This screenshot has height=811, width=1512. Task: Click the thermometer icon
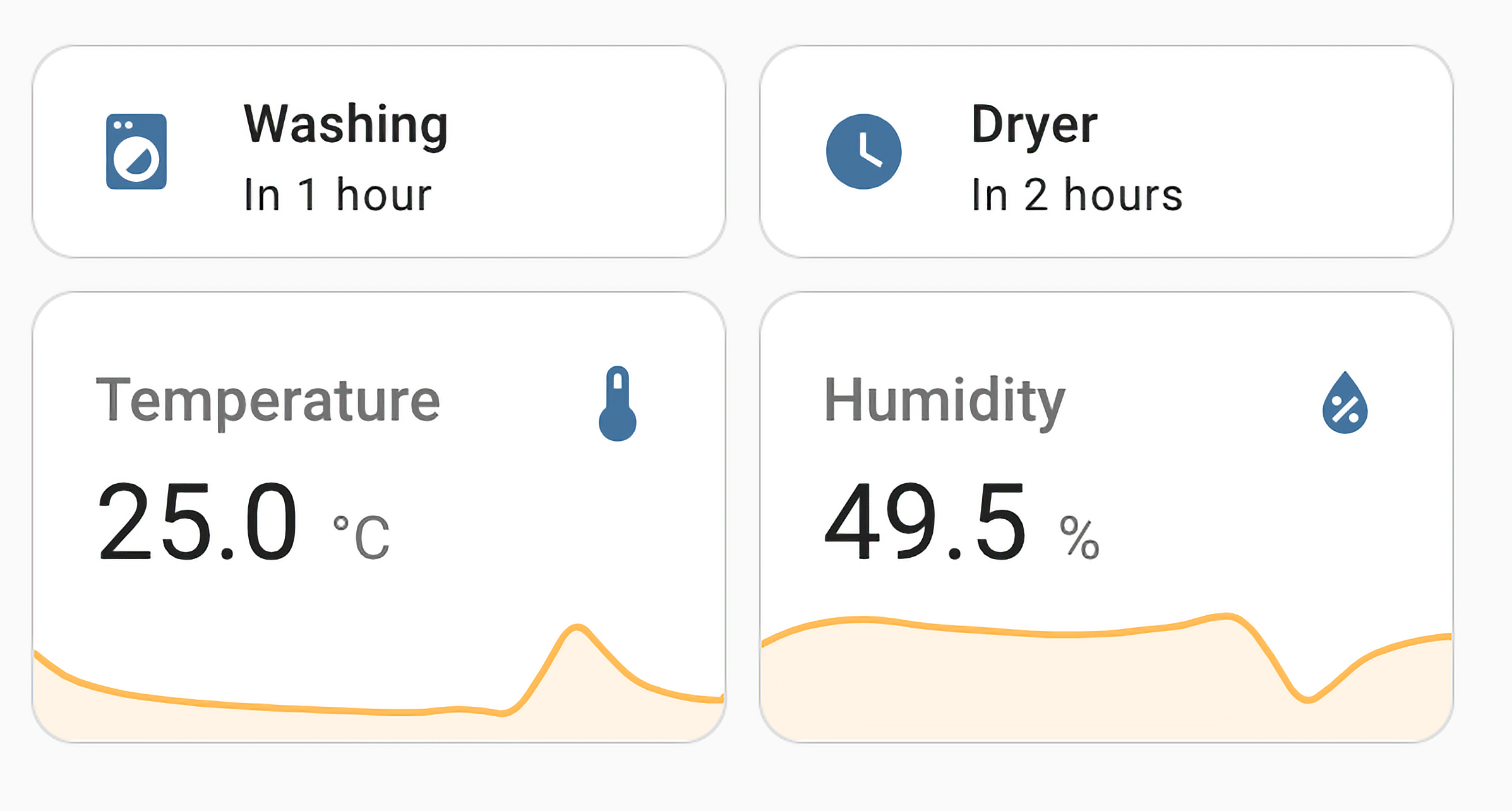pos(618,404)
